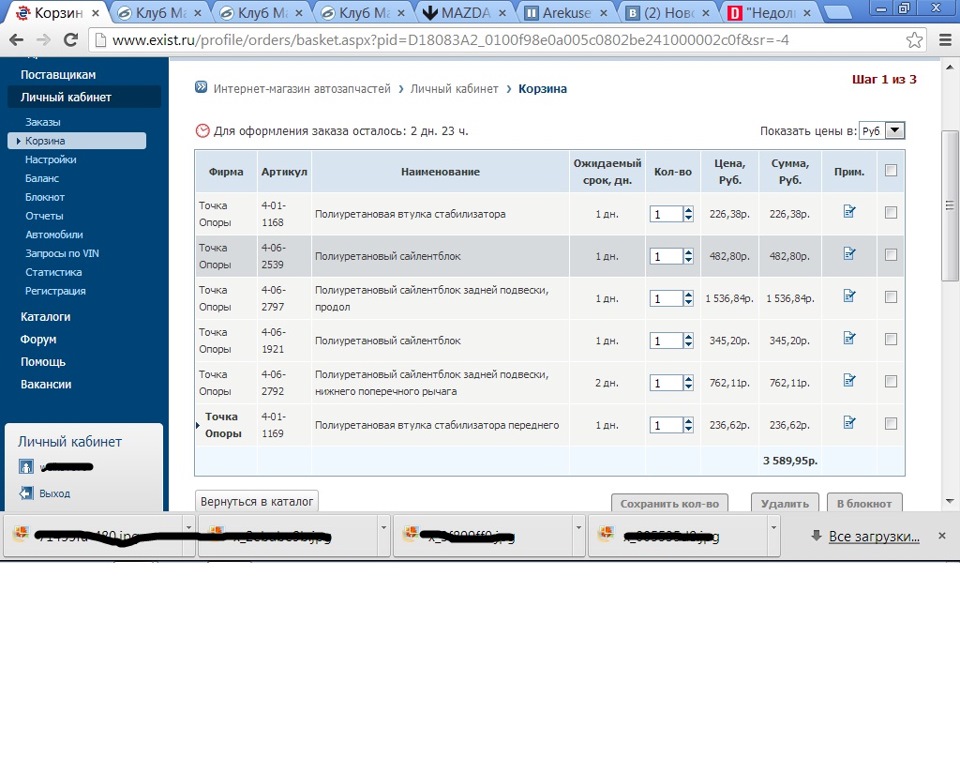This screenshot has height=758, width=960.
Task: Click the Сохранить кол-во button
Action: click(669, 503)
